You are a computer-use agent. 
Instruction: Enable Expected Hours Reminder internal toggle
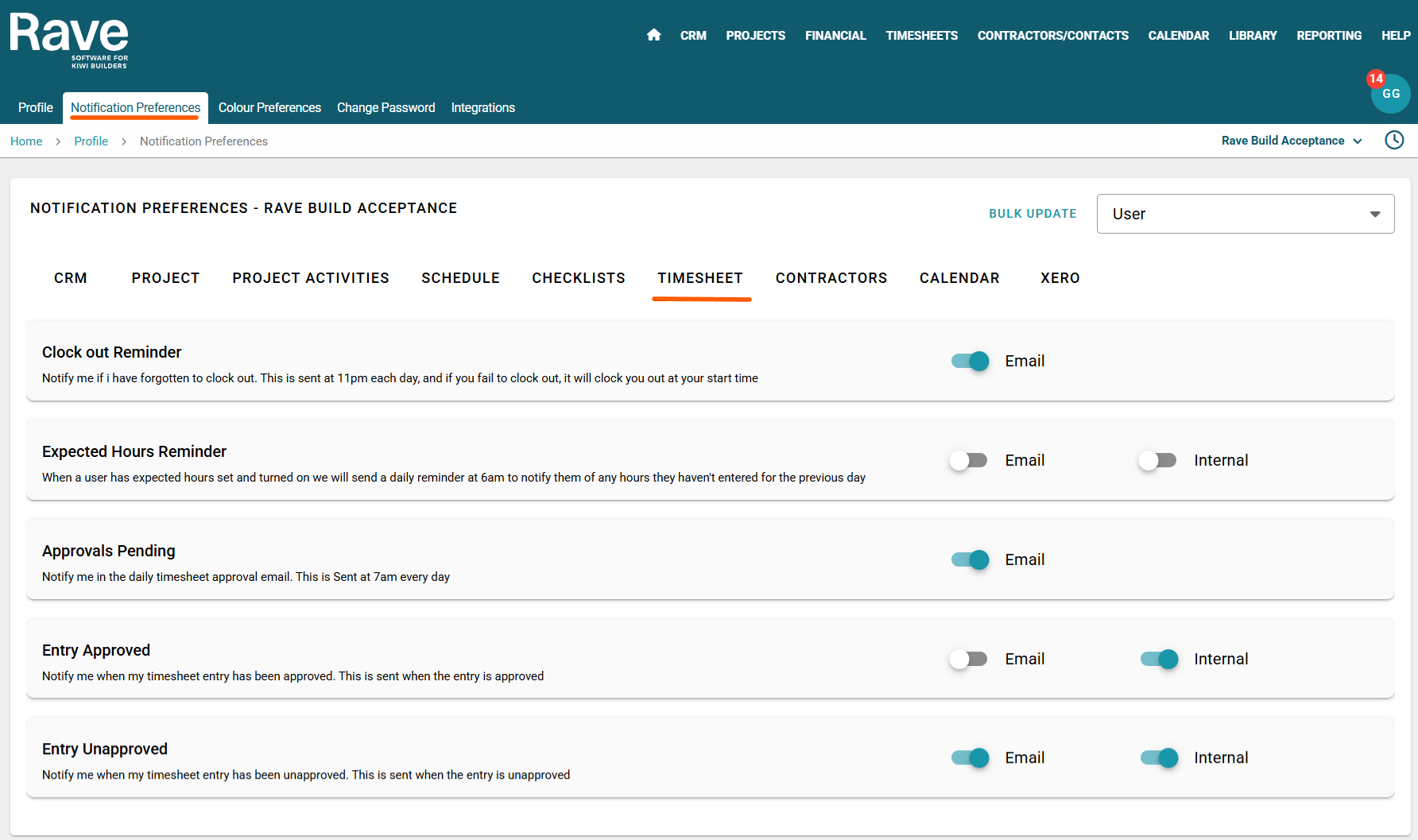[1158, 460]
